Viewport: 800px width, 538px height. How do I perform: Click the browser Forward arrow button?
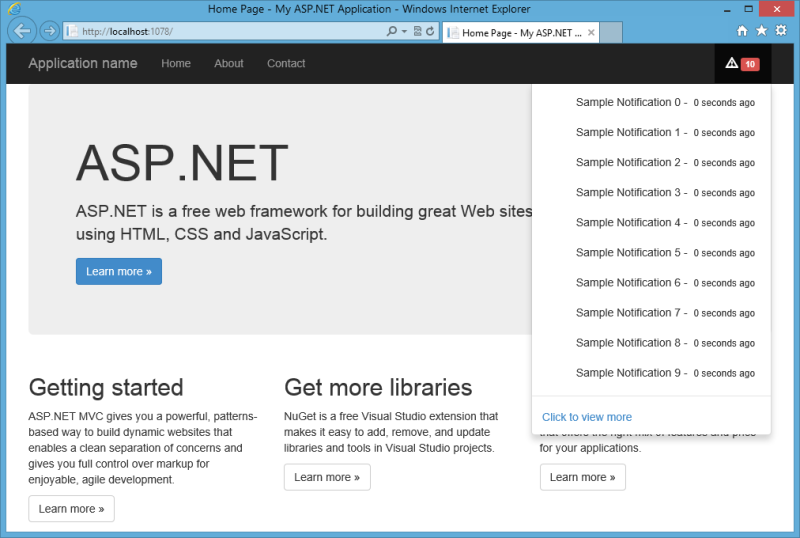(49, 32)
